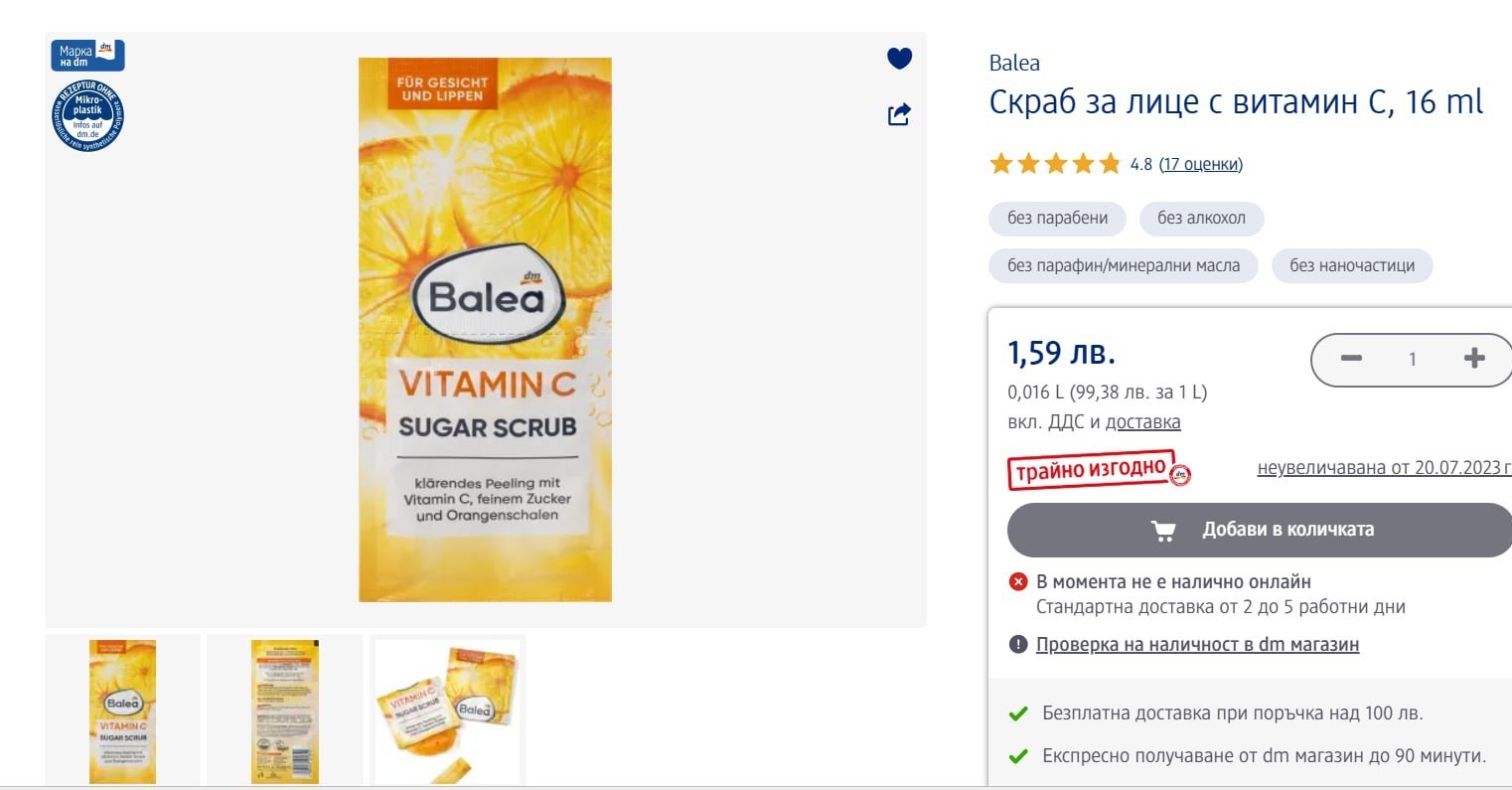Decrease quantity with minus button
The height and width of the screenshot is (790, 1512).
(x=1351, y=359)
